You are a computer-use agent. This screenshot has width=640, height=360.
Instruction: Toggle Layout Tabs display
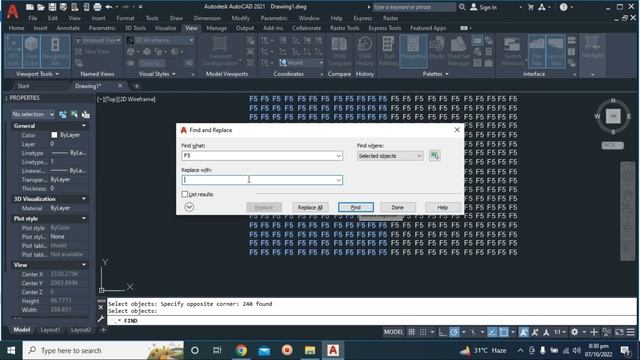[556, 51]
